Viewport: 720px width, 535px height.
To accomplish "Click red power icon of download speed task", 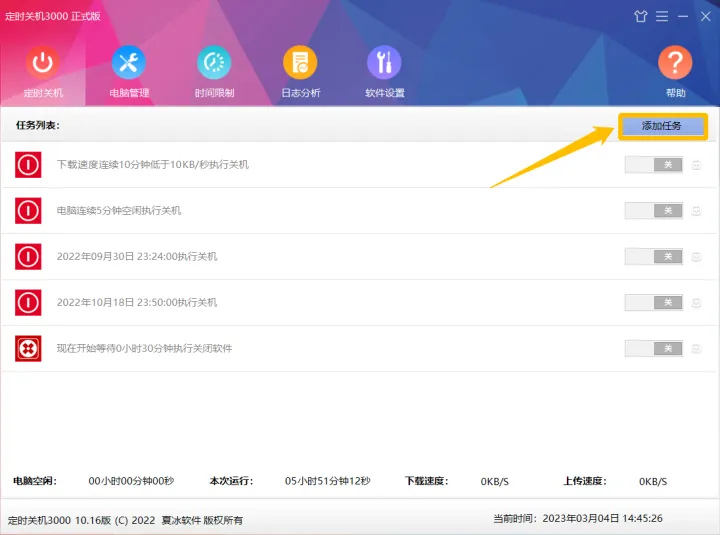I will tap(28, 164).
